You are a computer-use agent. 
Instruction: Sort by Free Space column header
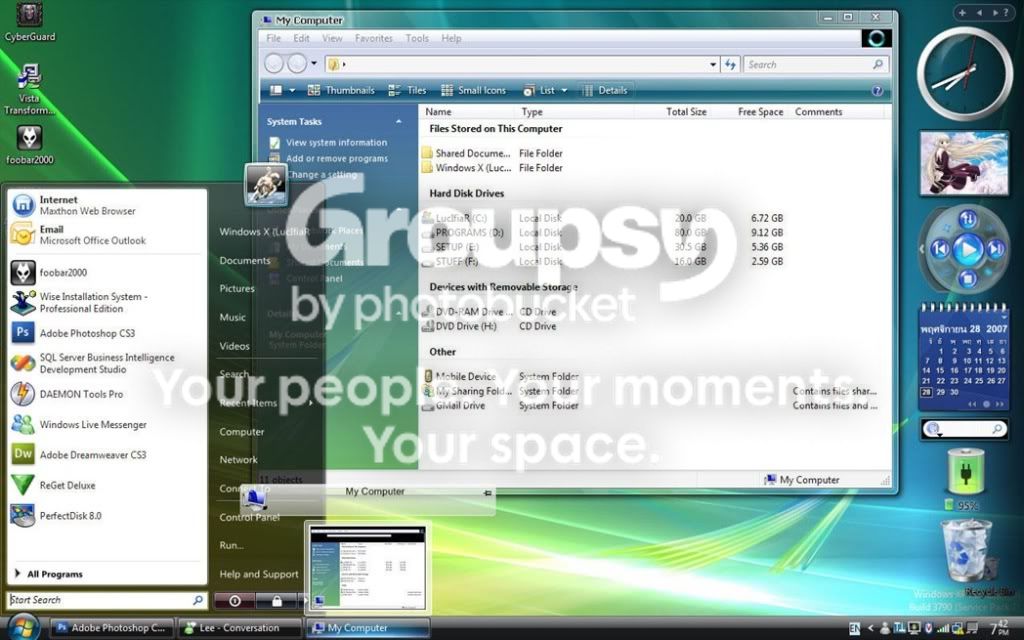pyautogui.click(x=760, y=112)
